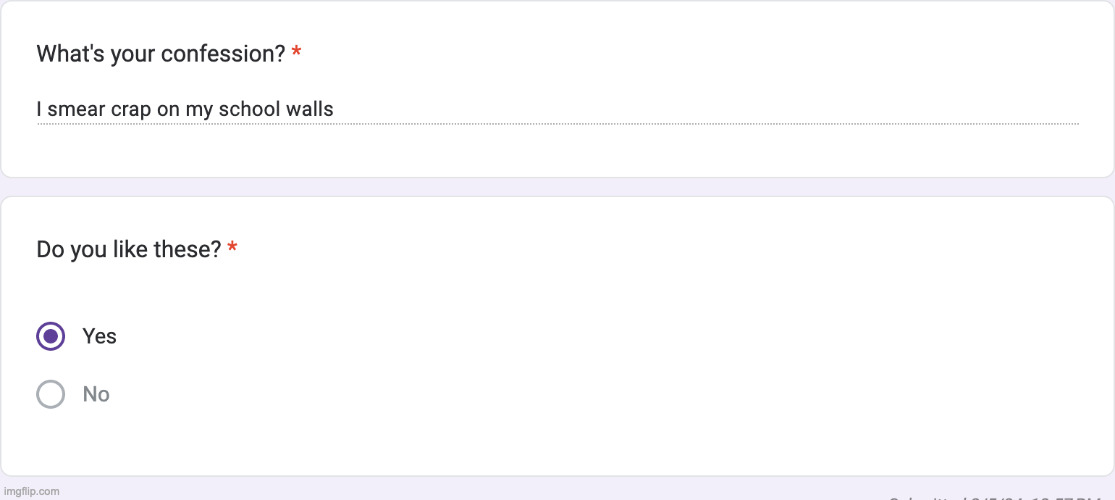The height and width of the screenshot is (500, 1115).
Task: Click the empty gray circle beside "No"
Action: (x=51, y=394)
